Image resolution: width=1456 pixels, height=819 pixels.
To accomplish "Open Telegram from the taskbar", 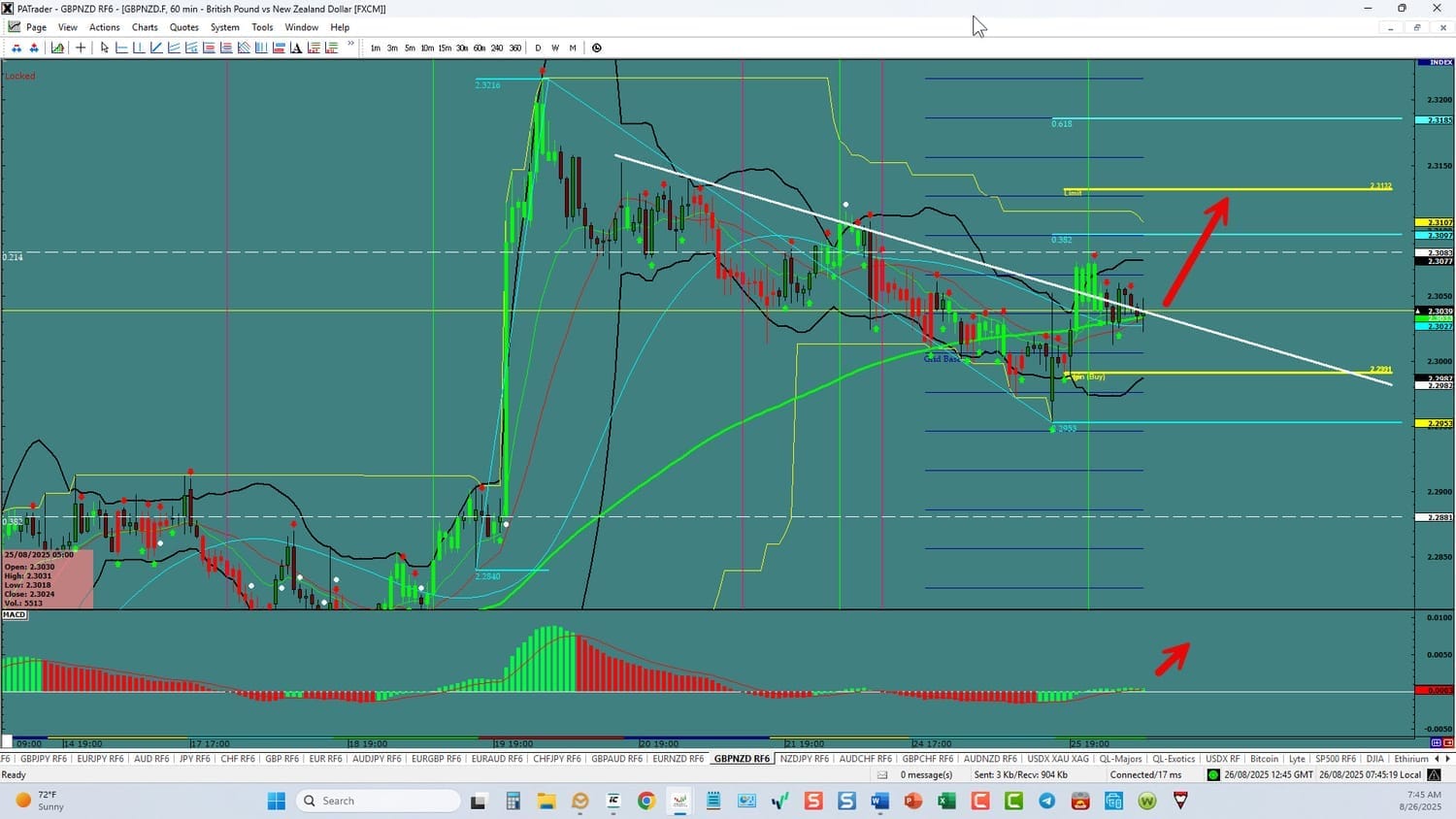I will (1046, 801).
